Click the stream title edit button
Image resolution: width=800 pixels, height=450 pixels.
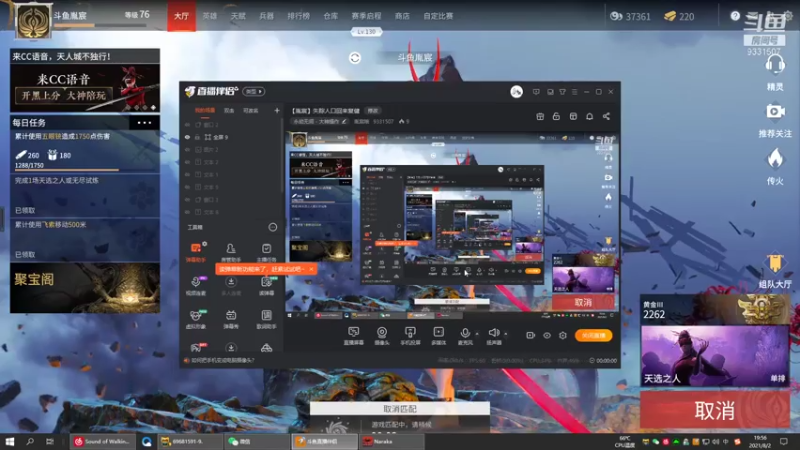pyautogui.click(x=373, y=110)
